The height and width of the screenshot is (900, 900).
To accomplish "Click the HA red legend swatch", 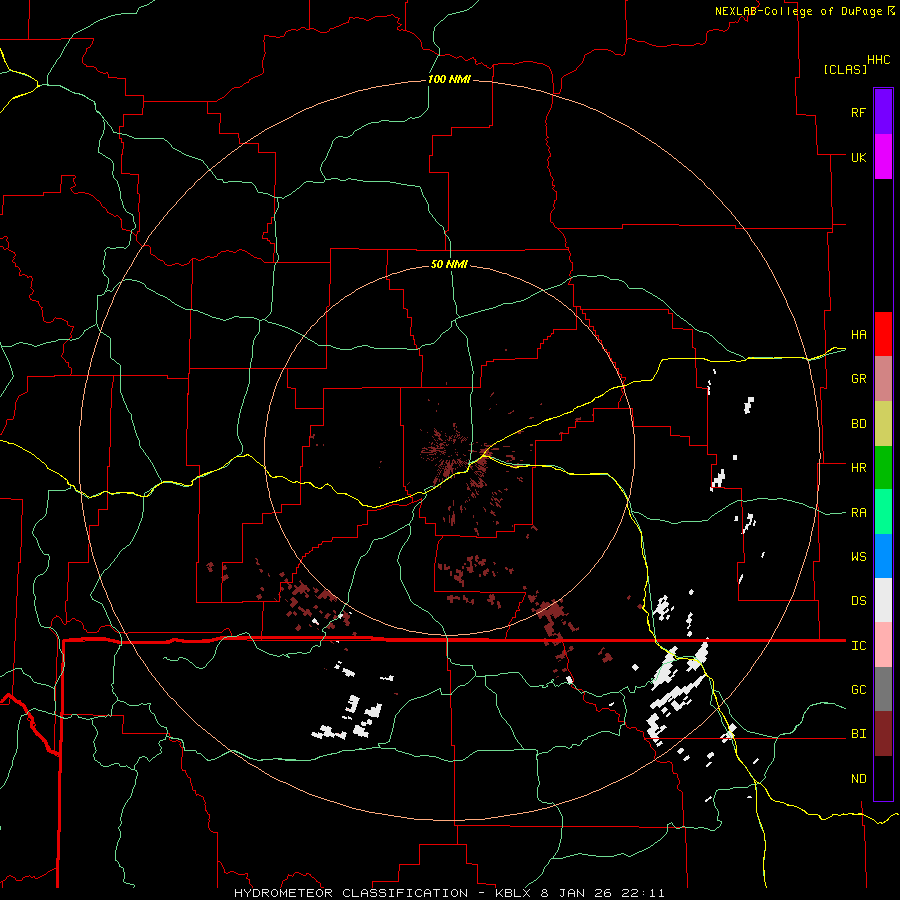I will click(x=883, y=334).
